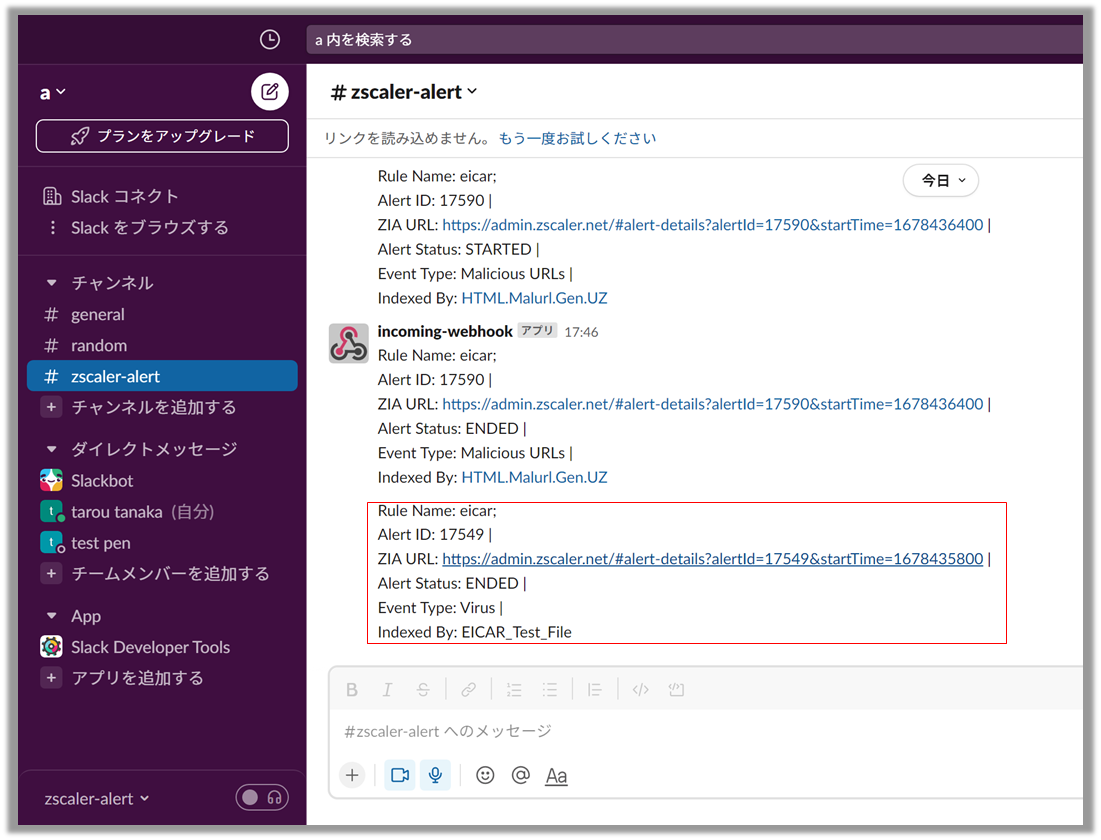Click the microphone audio clip icon
This screenshot has width=1101, height=840.
point(435,775)
